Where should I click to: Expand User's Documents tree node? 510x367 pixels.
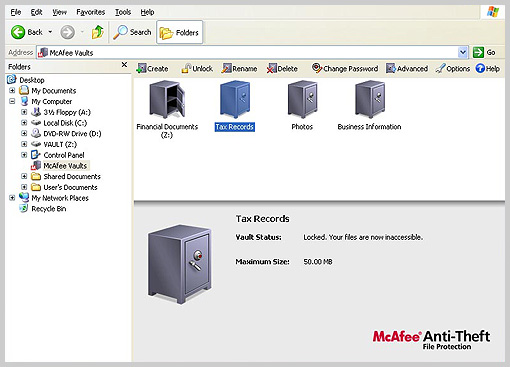(x=24, y=187)
